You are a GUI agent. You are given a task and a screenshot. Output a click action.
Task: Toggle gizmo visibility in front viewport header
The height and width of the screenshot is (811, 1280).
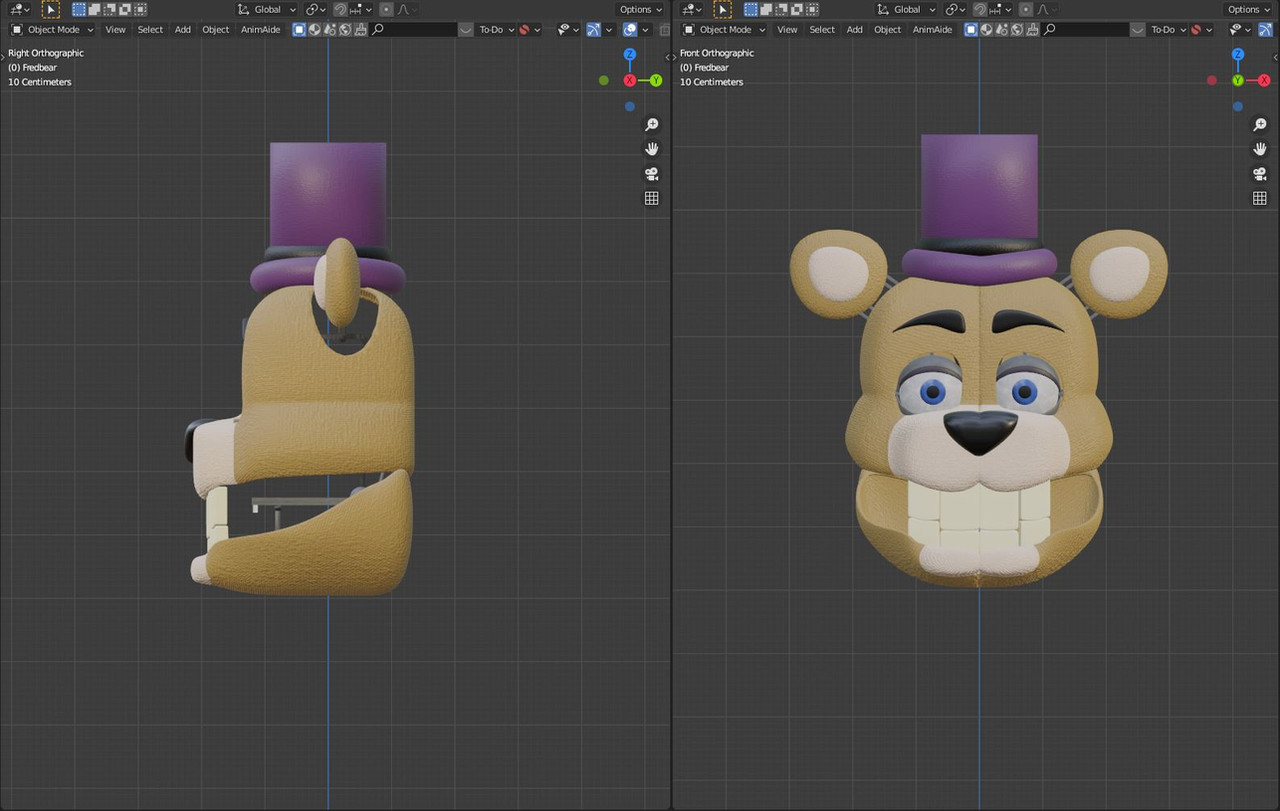pyautogui.click(x=1266, y=29)
